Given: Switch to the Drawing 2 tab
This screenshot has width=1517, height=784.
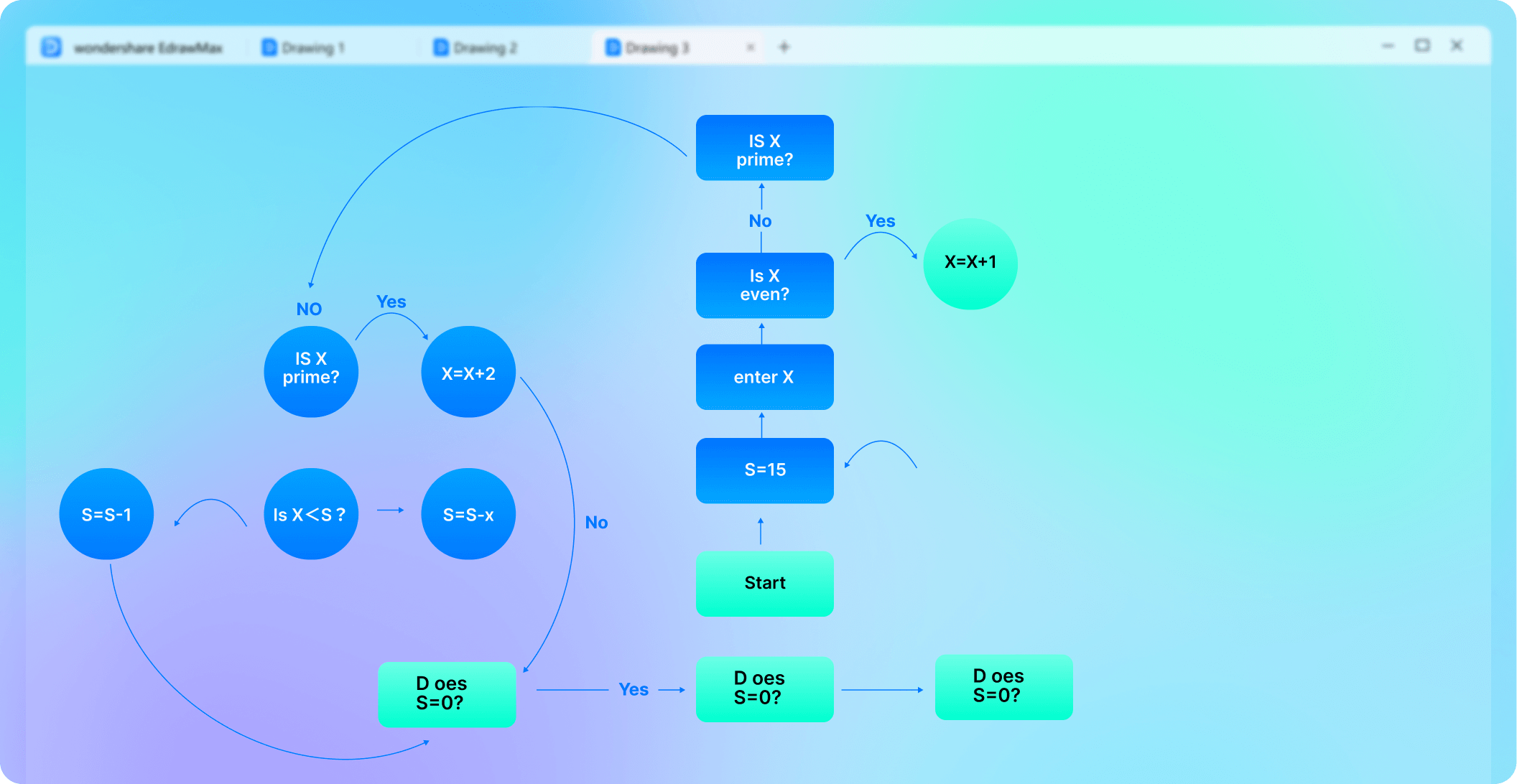Looking at the screenshot, I should pyautogui.click(x=485, y=48).
